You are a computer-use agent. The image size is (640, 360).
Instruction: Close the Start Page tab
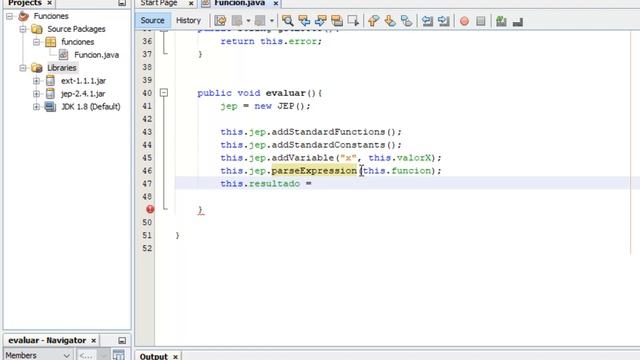[191, 3]
